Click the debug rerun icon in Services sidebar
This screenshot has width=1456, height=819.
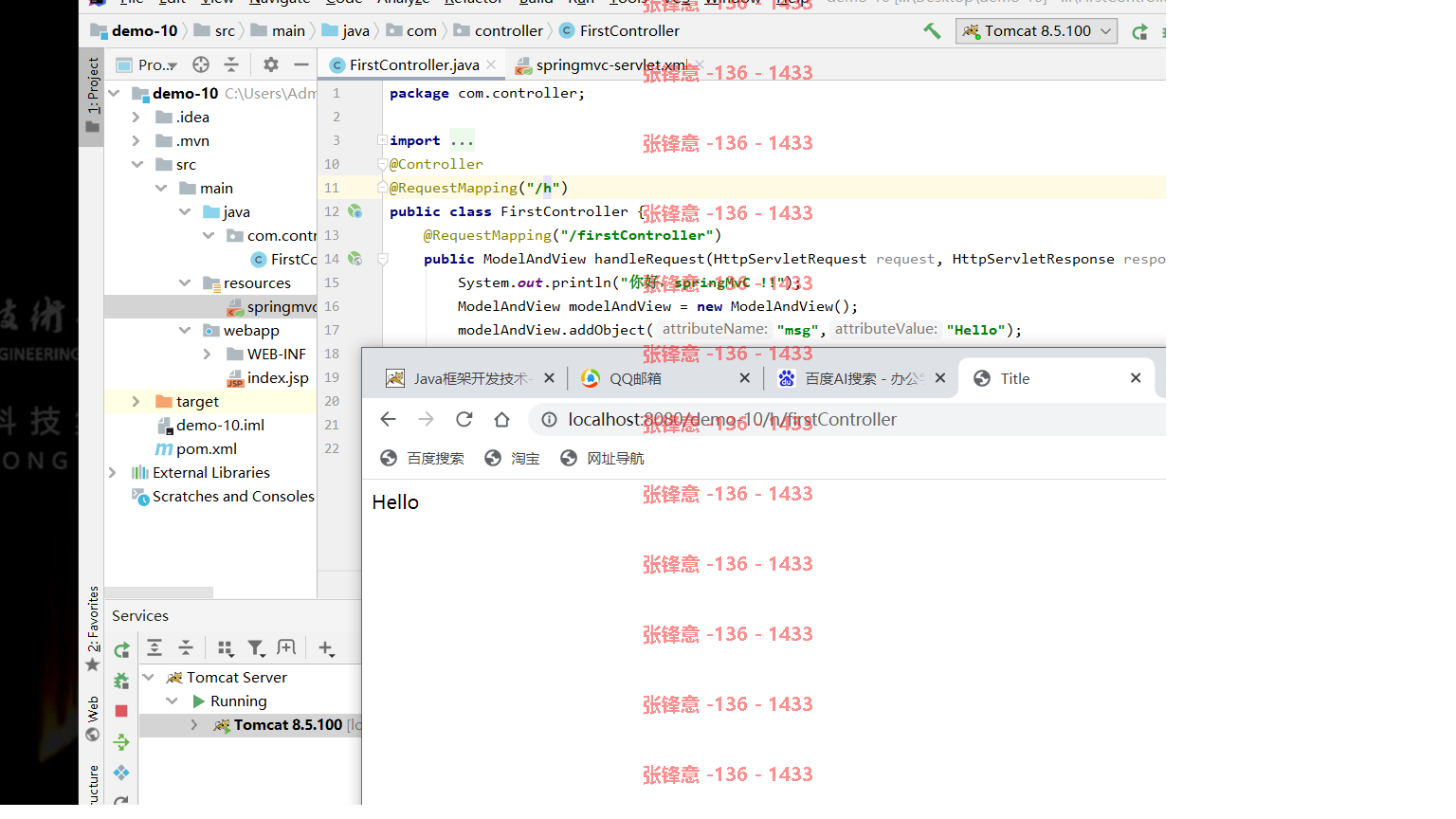(121, 681)
